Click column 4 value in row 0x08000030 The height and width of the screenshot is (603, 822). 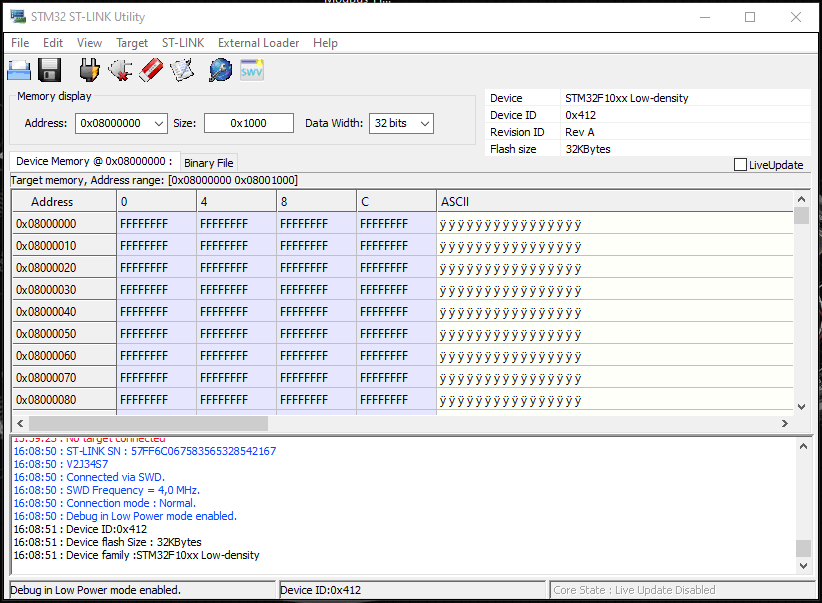click(236, 290)
